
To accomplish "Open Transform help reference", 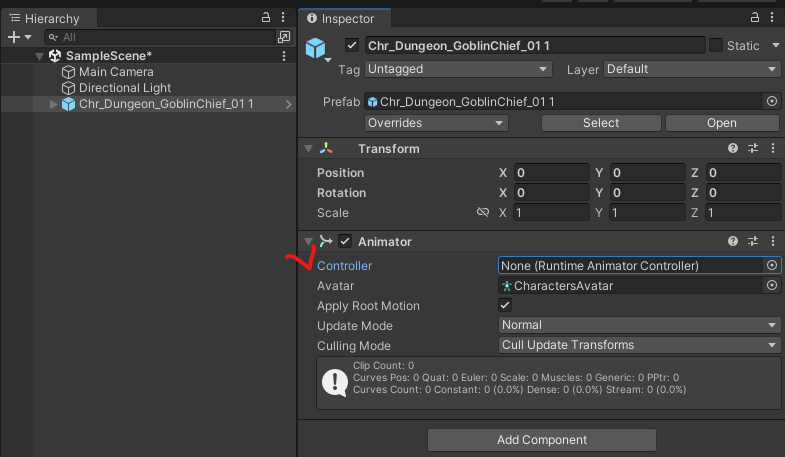I will pos(733,148).
